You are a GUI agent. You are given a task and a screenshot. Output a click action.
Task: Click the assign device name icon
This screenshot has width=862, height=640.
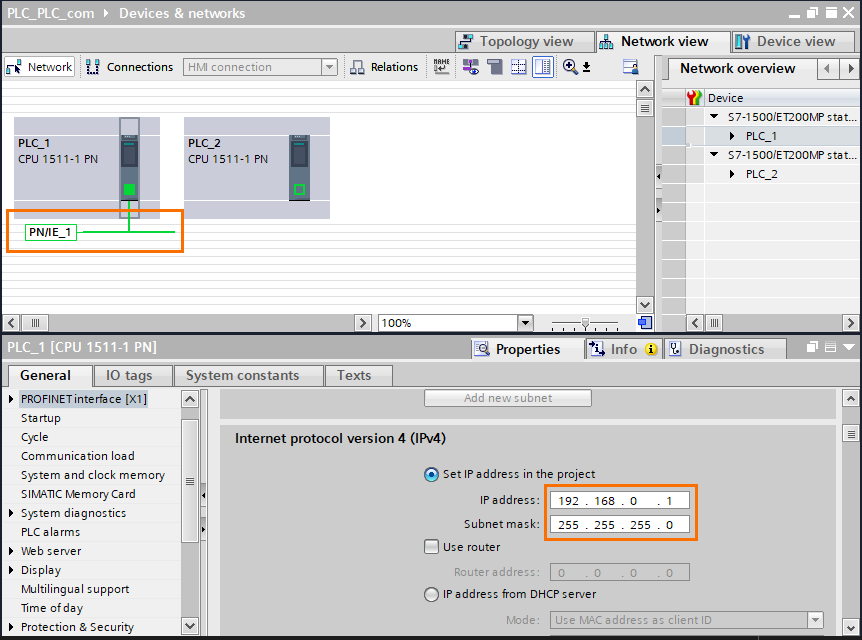click(x=441, y=67)
